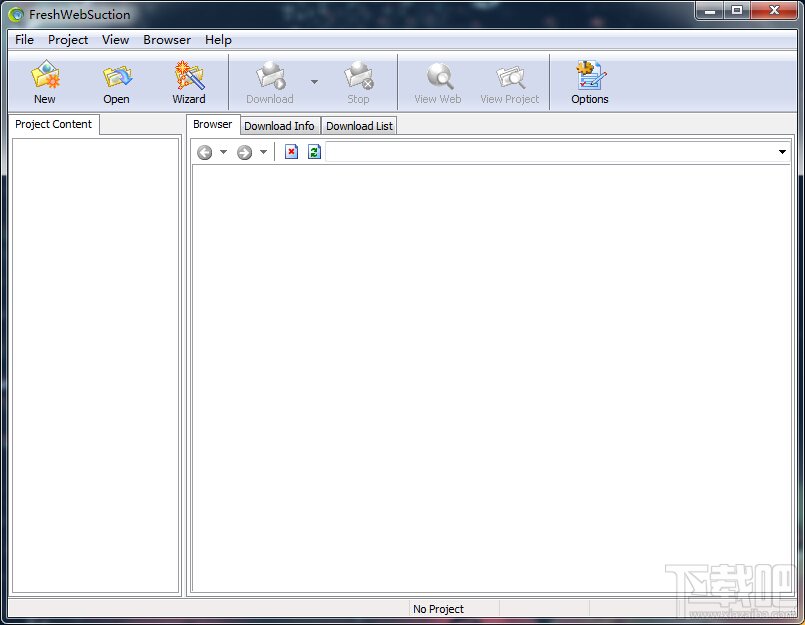Screen dimensions: 805x625
Task: Open the Project menu
Action: [68, 40]
